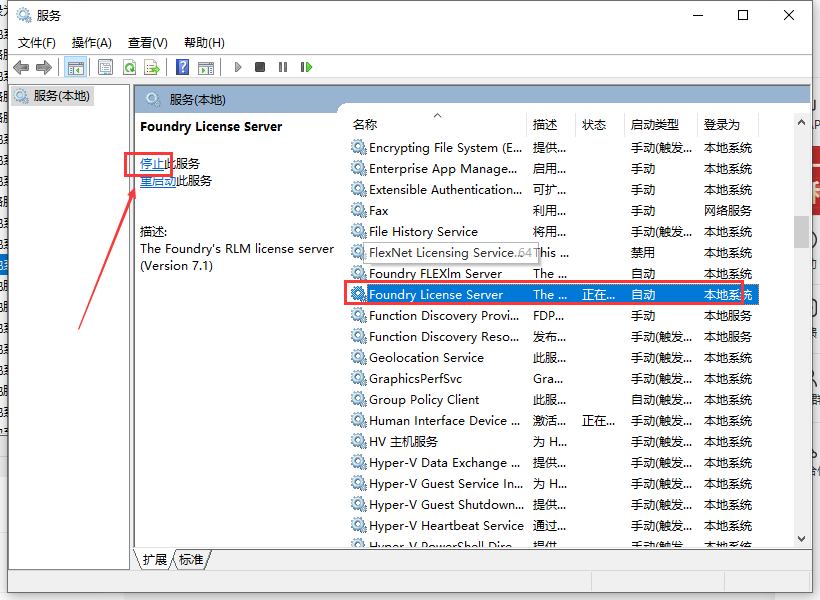Click the 重启动 link to restart service

point(158,181)
